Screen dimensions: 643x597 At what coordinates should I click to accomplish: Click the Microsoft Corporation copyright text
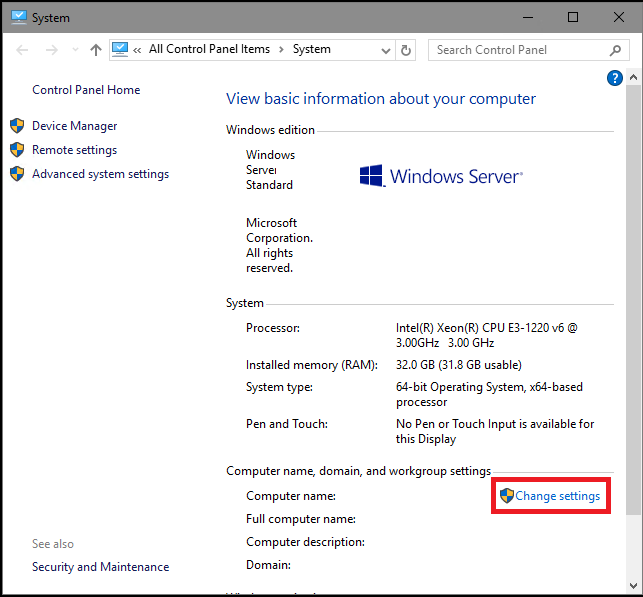279,245
